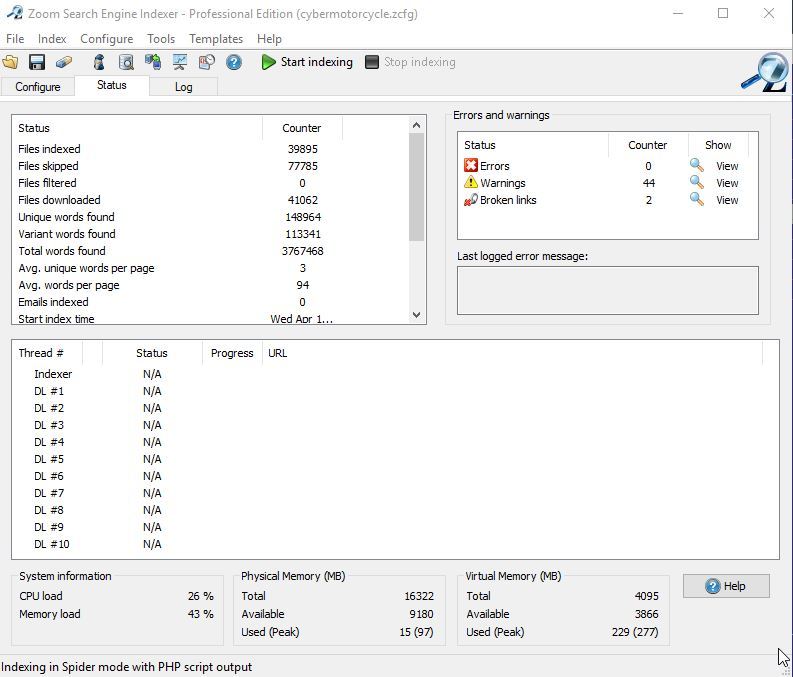Click the Progress column header
This screenshot has height=677, width=793.
[x=232, y=353]
